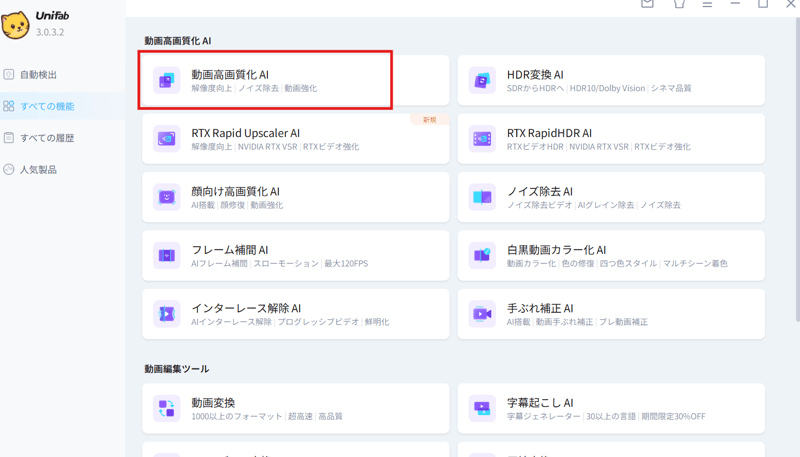
Task: Open the mail message icon in title bar
Action: (x=647, y=4)
